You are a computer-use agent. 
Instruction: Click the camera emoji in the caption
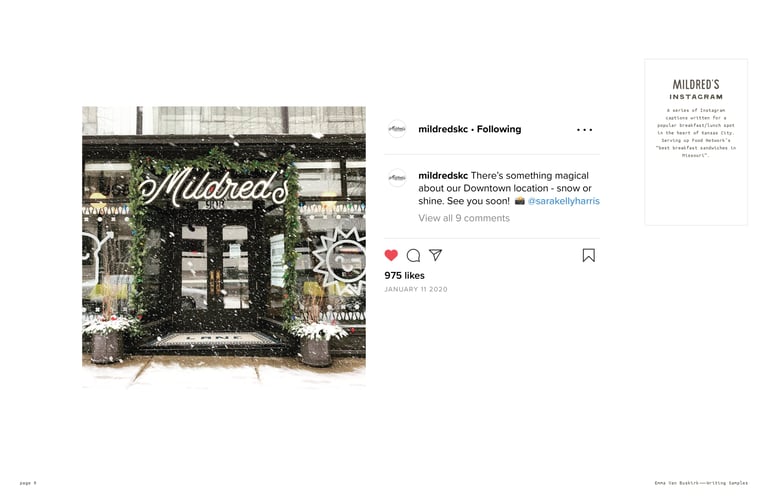[519, 201]
